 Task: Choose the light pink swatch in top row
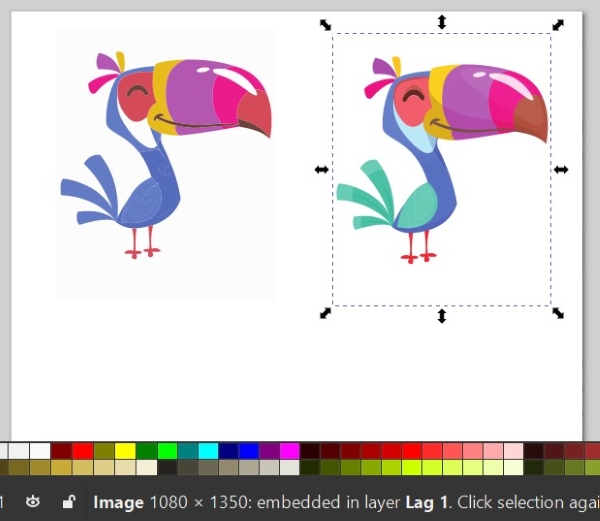click(x=513, y=451)
